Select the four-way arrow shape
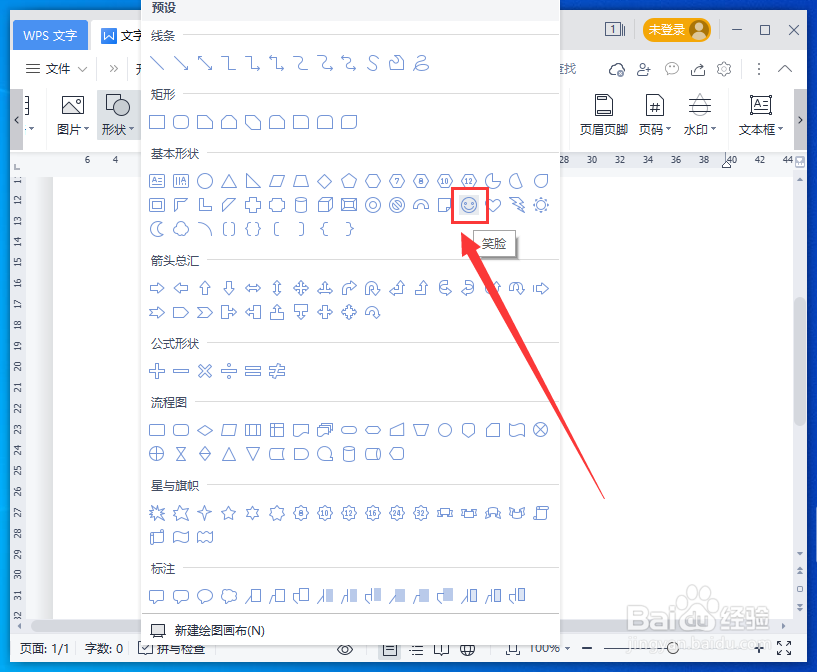Image resolution: width=817 pixels, height=672 pixels. [x=301, y=288]
